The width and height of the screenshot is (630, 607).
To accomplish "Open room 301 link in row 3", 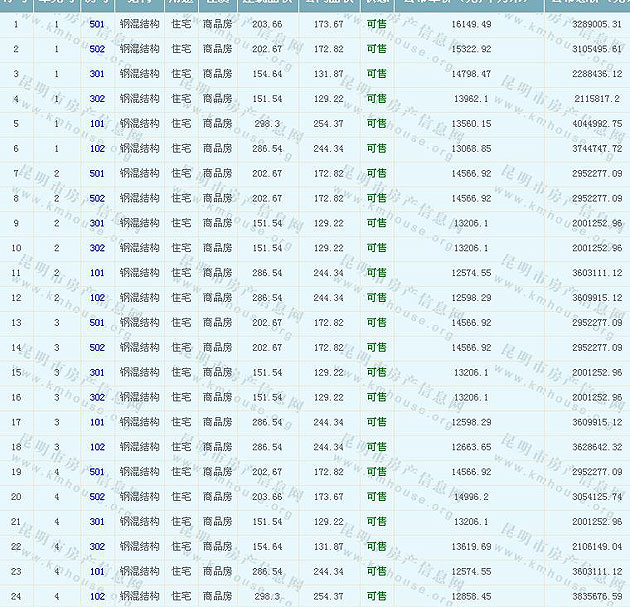I will (x=97, y=73).
